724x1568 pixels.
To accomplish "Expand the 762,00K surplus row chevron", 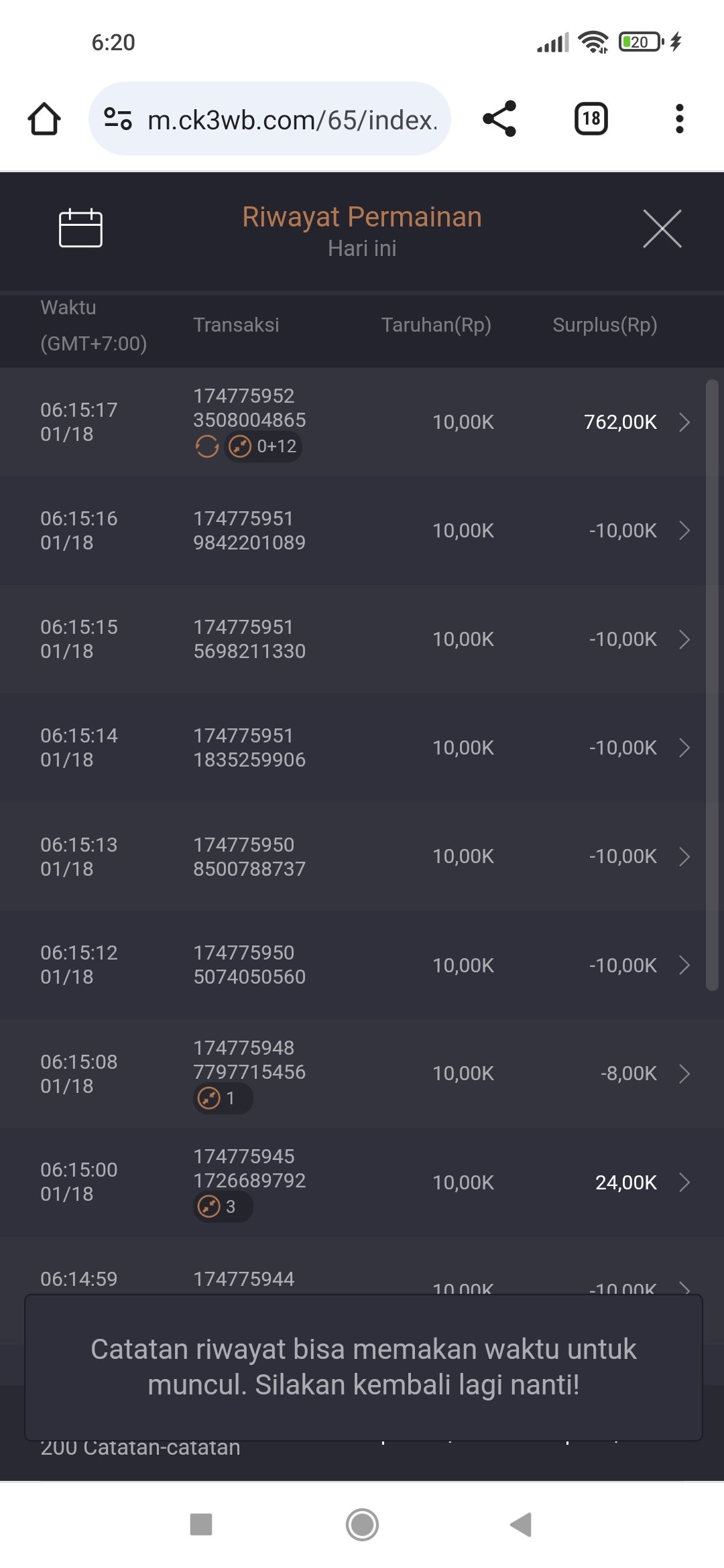I will click(684, 422).
